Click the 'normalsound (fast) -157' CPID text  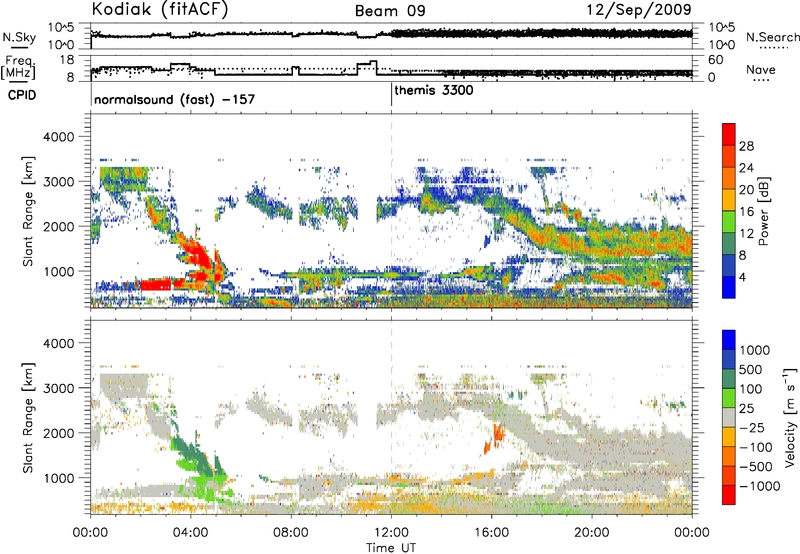tap(174, 99)
